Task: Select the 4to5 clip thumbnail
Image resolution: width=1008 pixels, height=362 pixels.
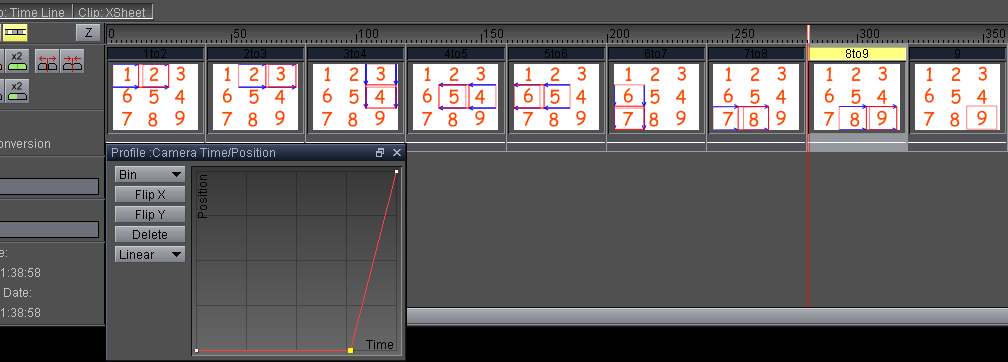Action: tap(456, 96)
